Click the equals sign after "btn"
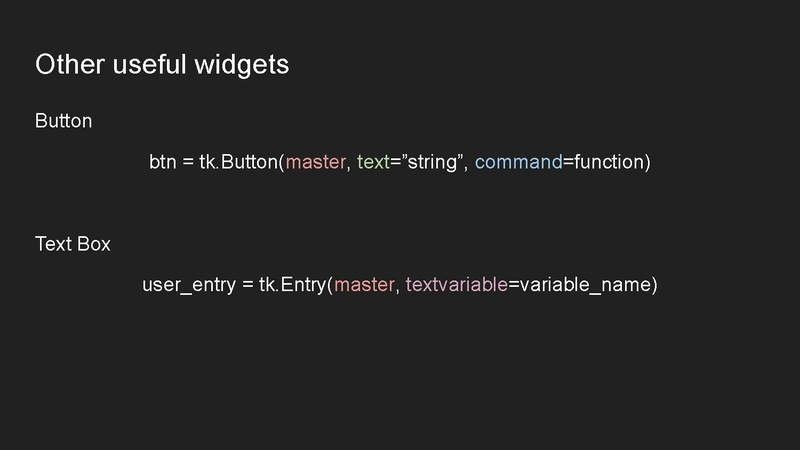 coord(187,162)
